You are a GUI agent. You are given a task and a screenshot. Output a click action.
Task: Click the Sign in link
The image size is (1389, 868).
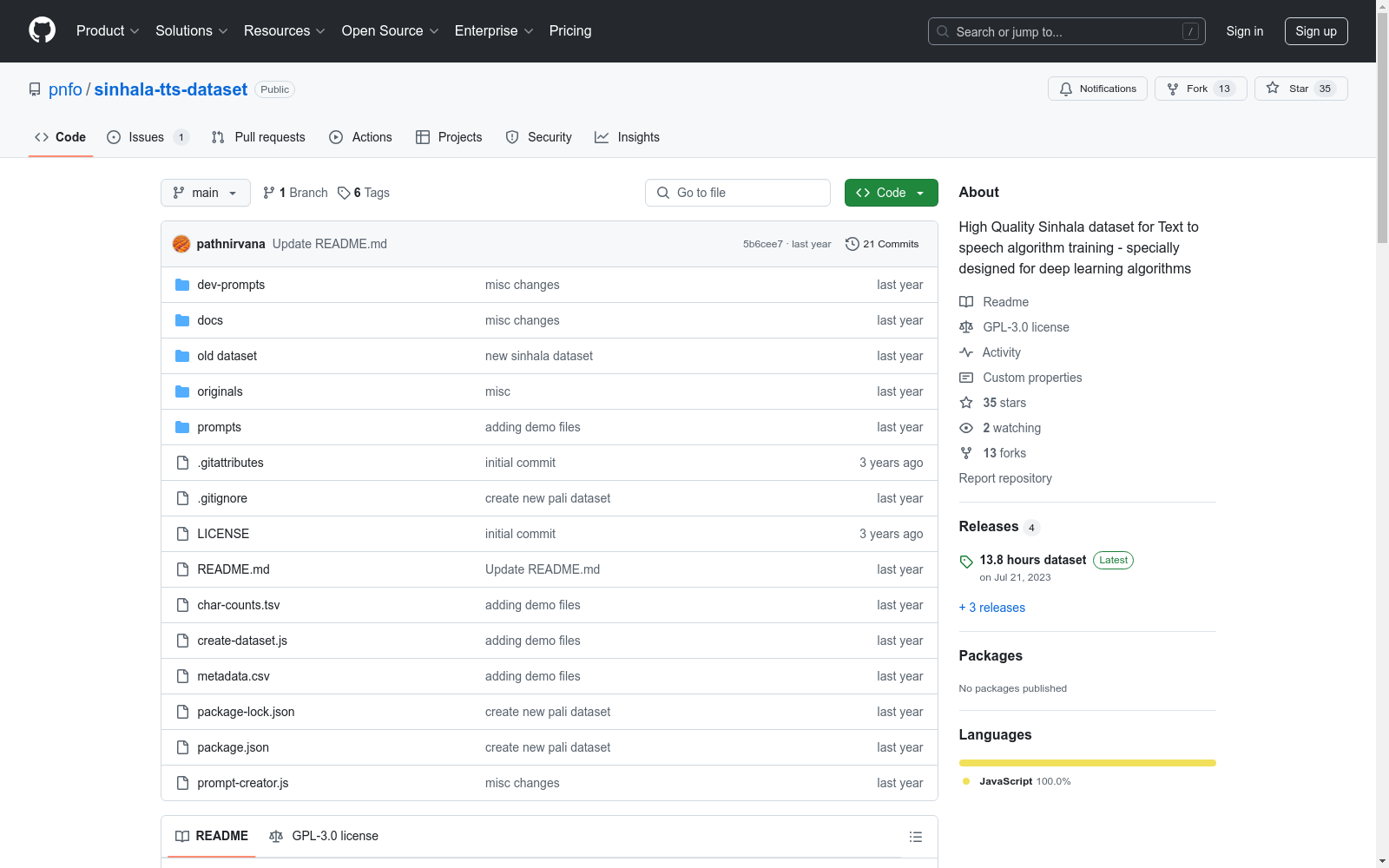(x=1245, y=31)
